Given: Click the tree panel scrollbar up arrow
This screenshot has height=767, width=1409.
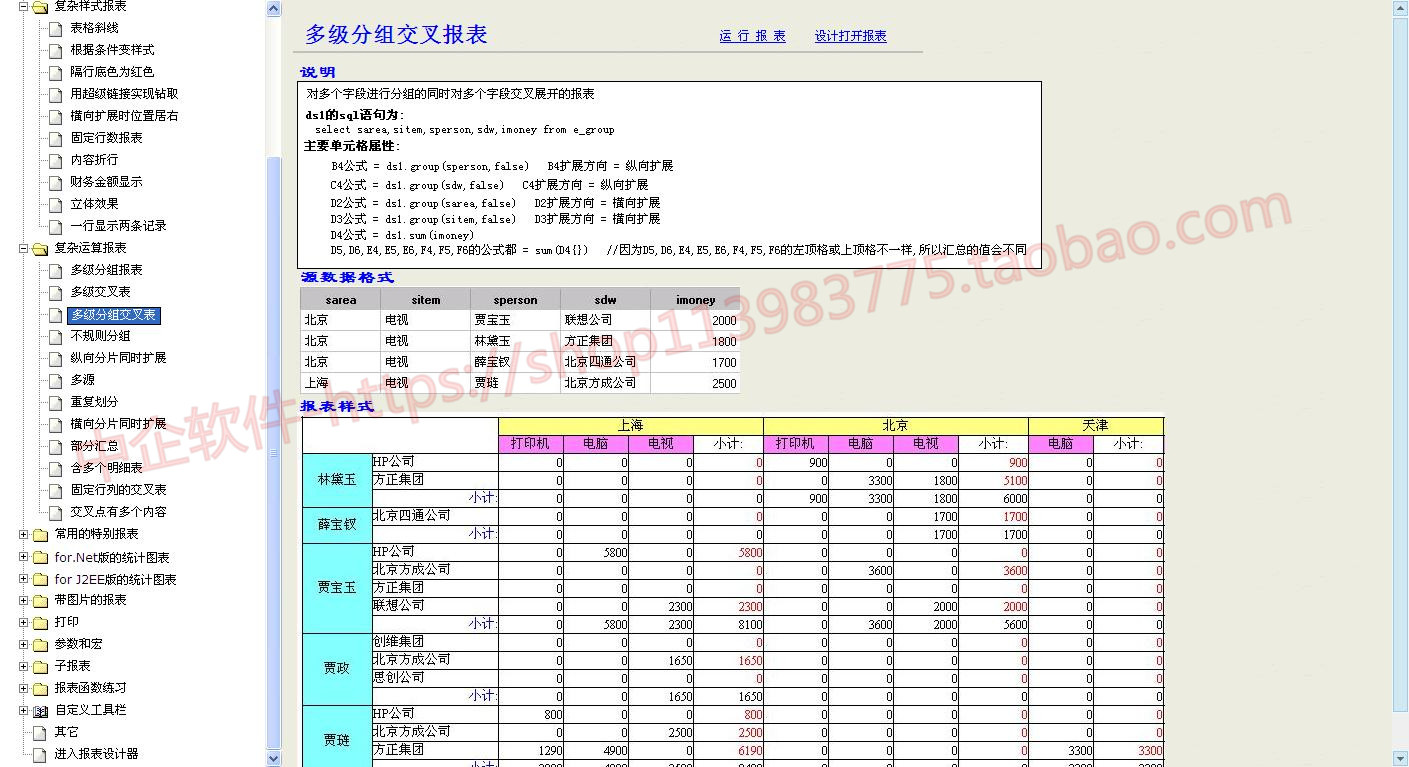Looking at the screenshot, I should [274, 9].
